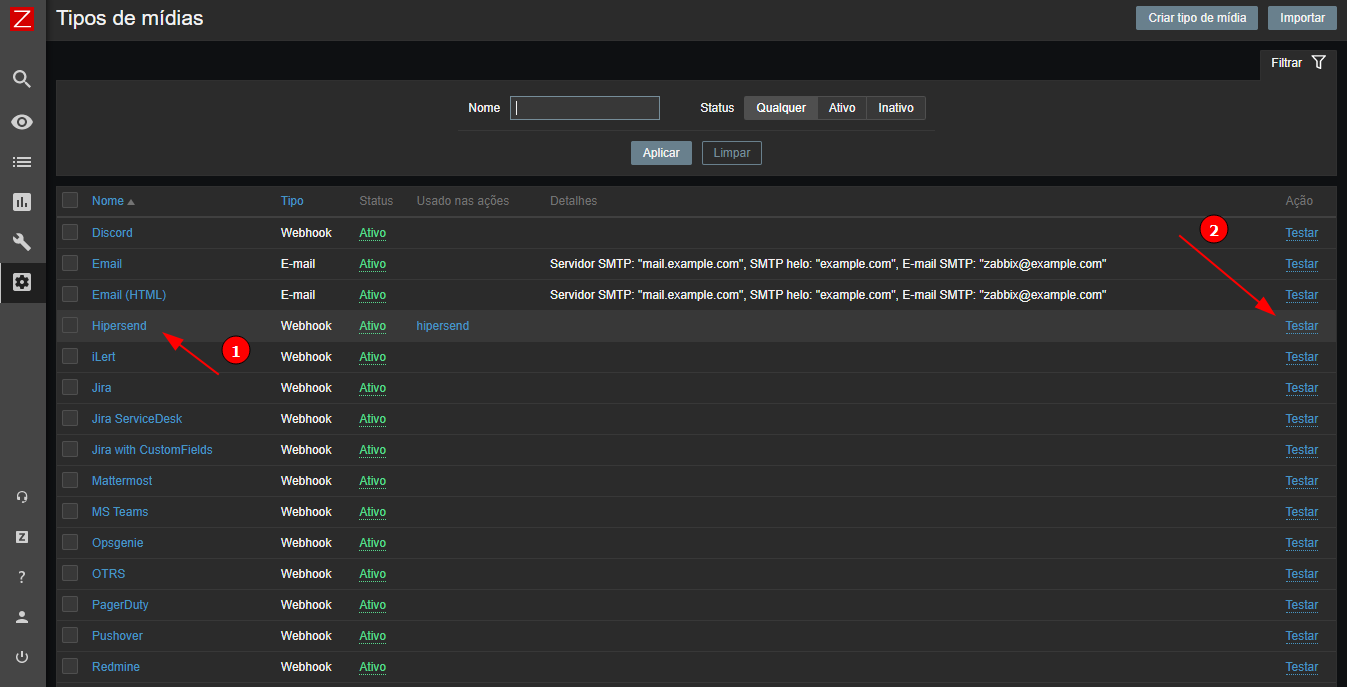Click the Email row SMTP details text
Image resolution: width=1347 pixels, height=687 pixels.
pyautogui.click(x=828, y=264)
